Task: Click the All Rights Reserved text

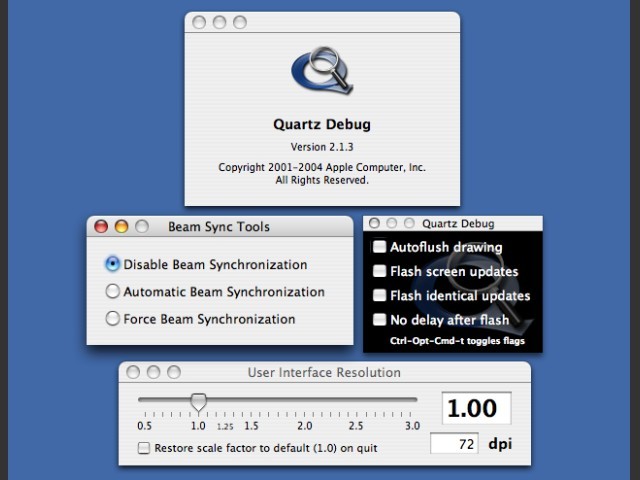Action: [x=322, y=180]
